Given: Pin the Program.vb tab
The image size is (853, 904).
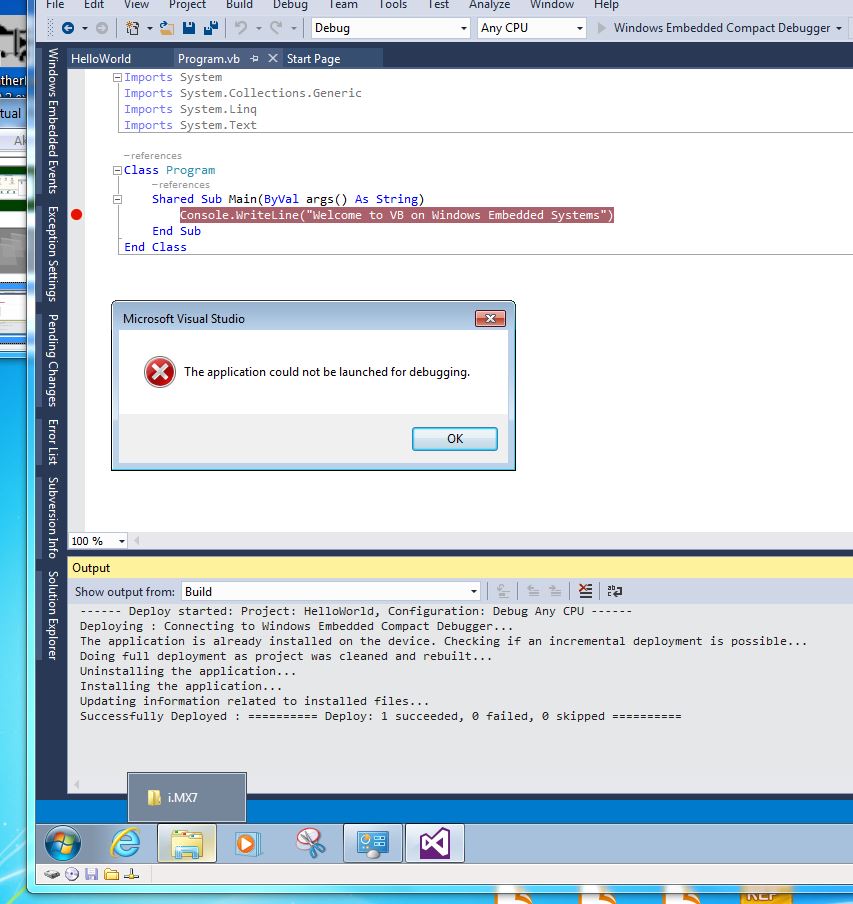Looking at the screenshot, I should click(254, 59).
